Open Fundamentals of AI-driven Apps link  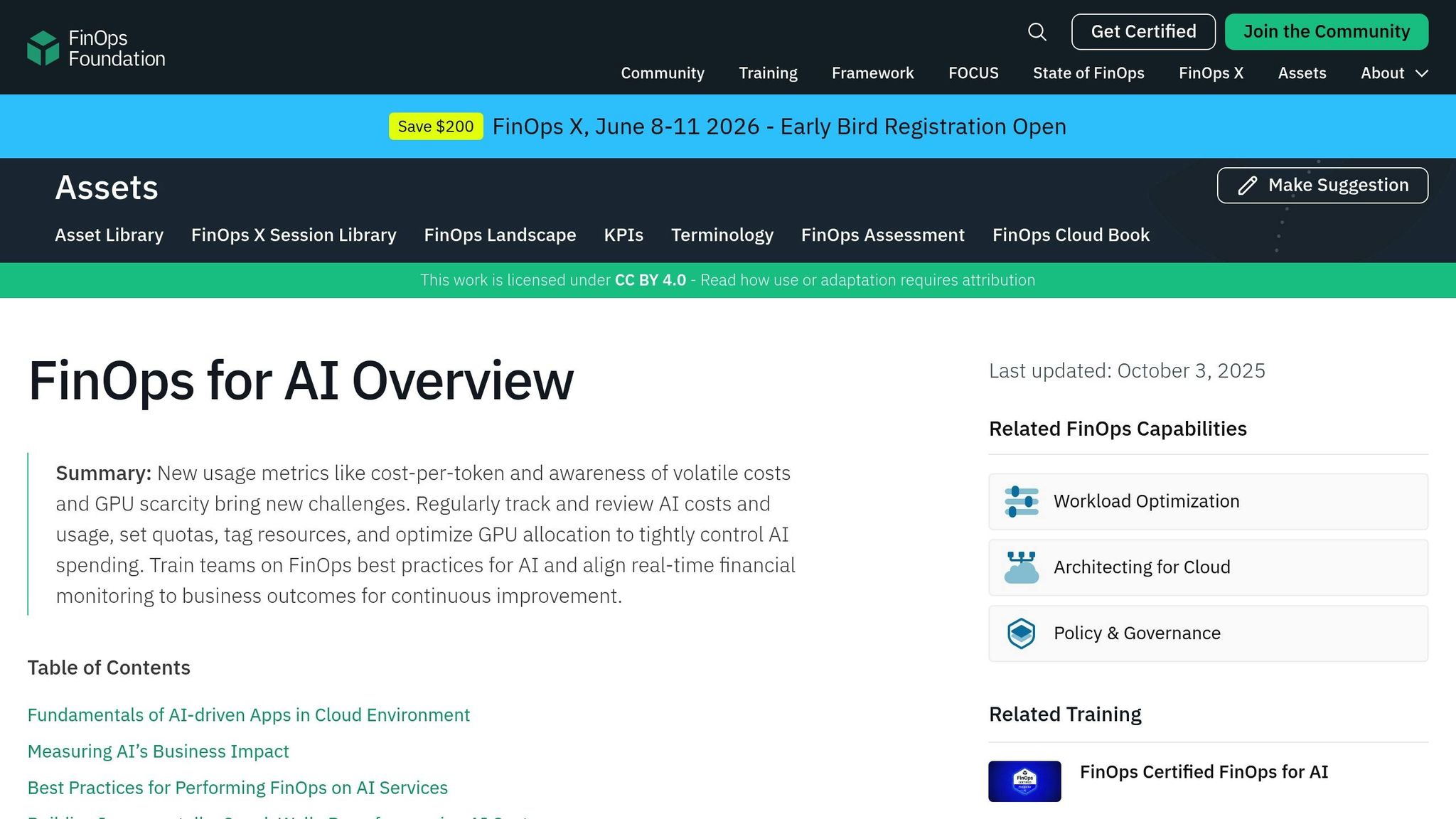click(x=249, y=715)
